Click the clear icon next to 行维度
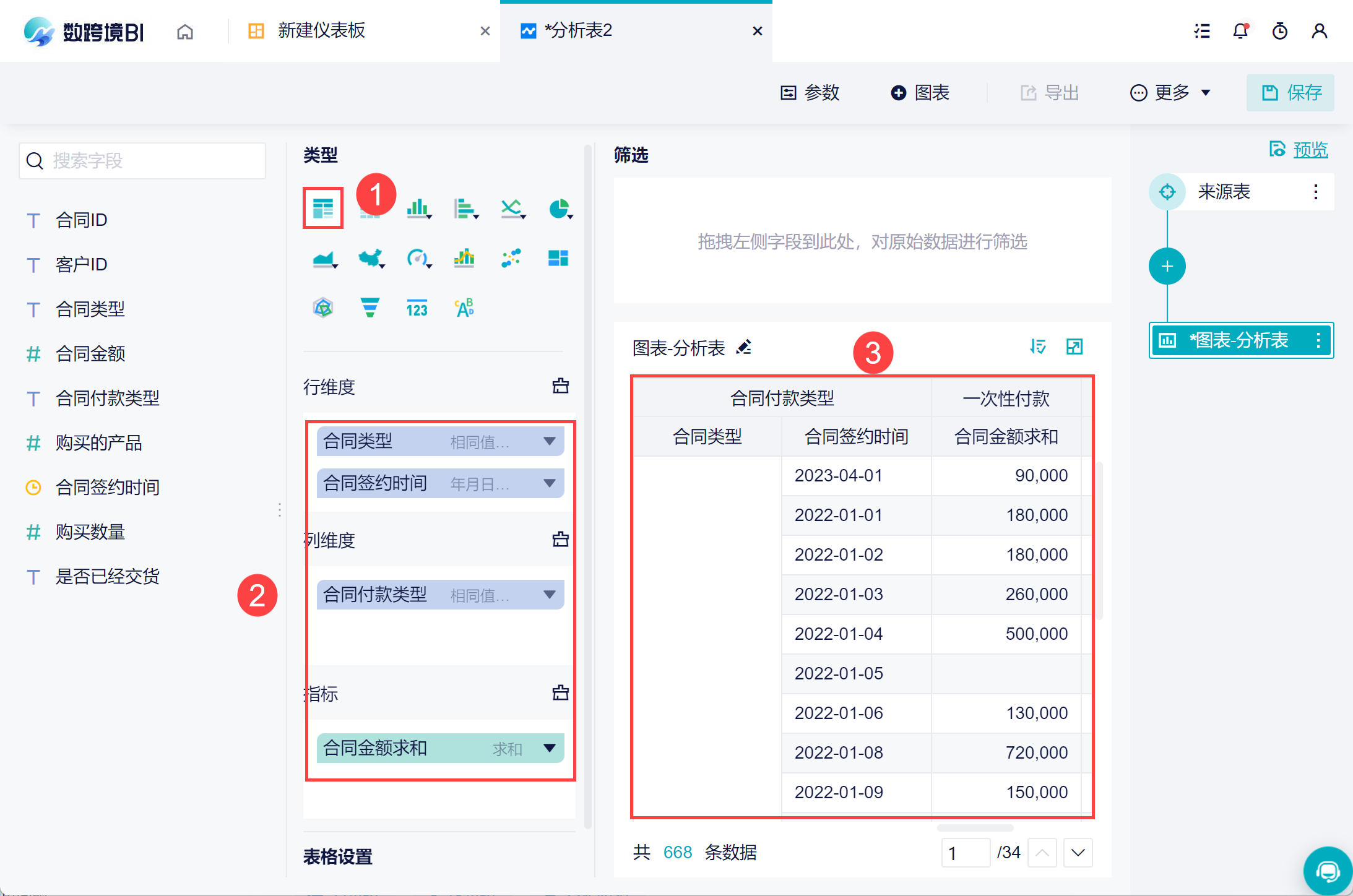The height and width of the screenshot is (896, 1353). tap(560, 386)
